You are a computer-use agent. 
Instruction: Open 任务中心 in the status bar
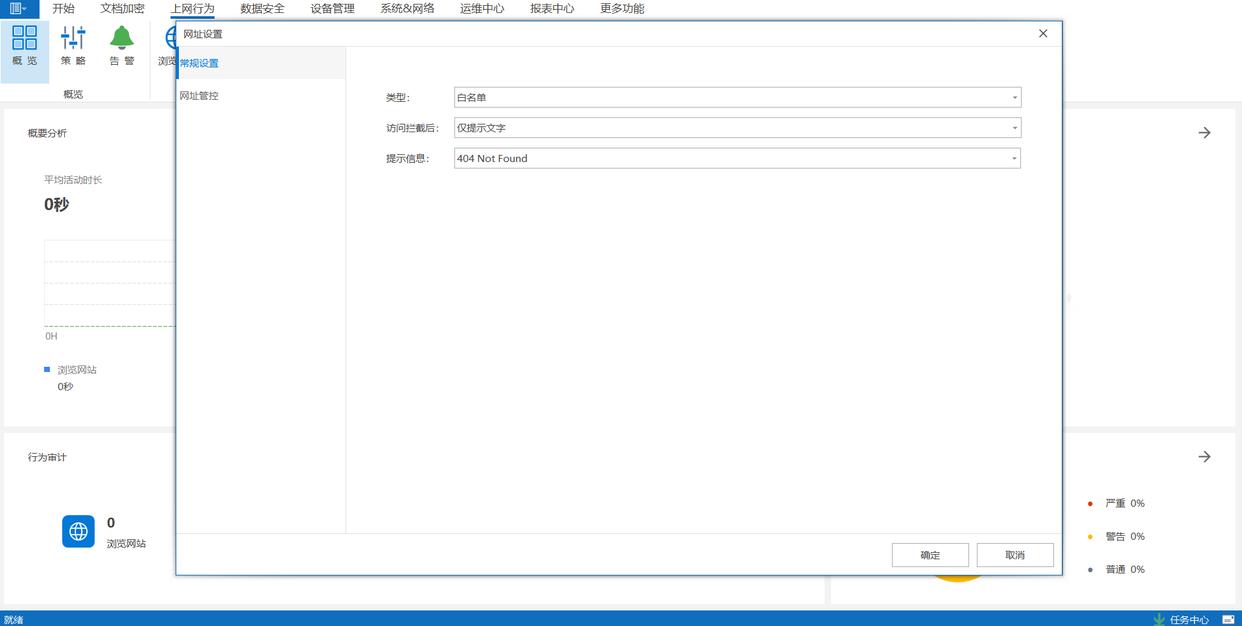pyautogui.click(x=1181, y=619)
